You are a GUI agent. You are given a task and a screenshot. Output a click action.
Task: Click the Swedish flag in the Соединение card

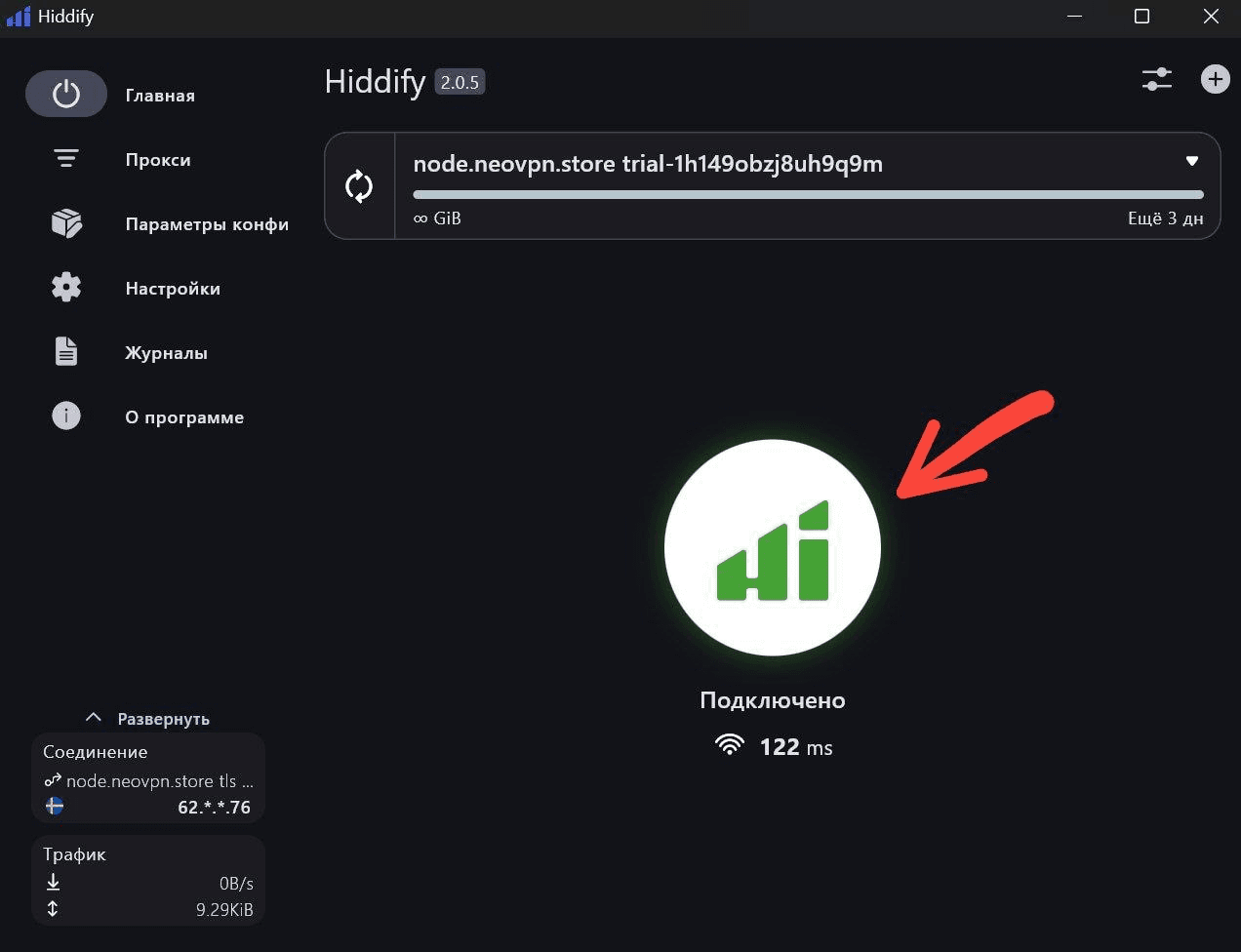[55, 808]
